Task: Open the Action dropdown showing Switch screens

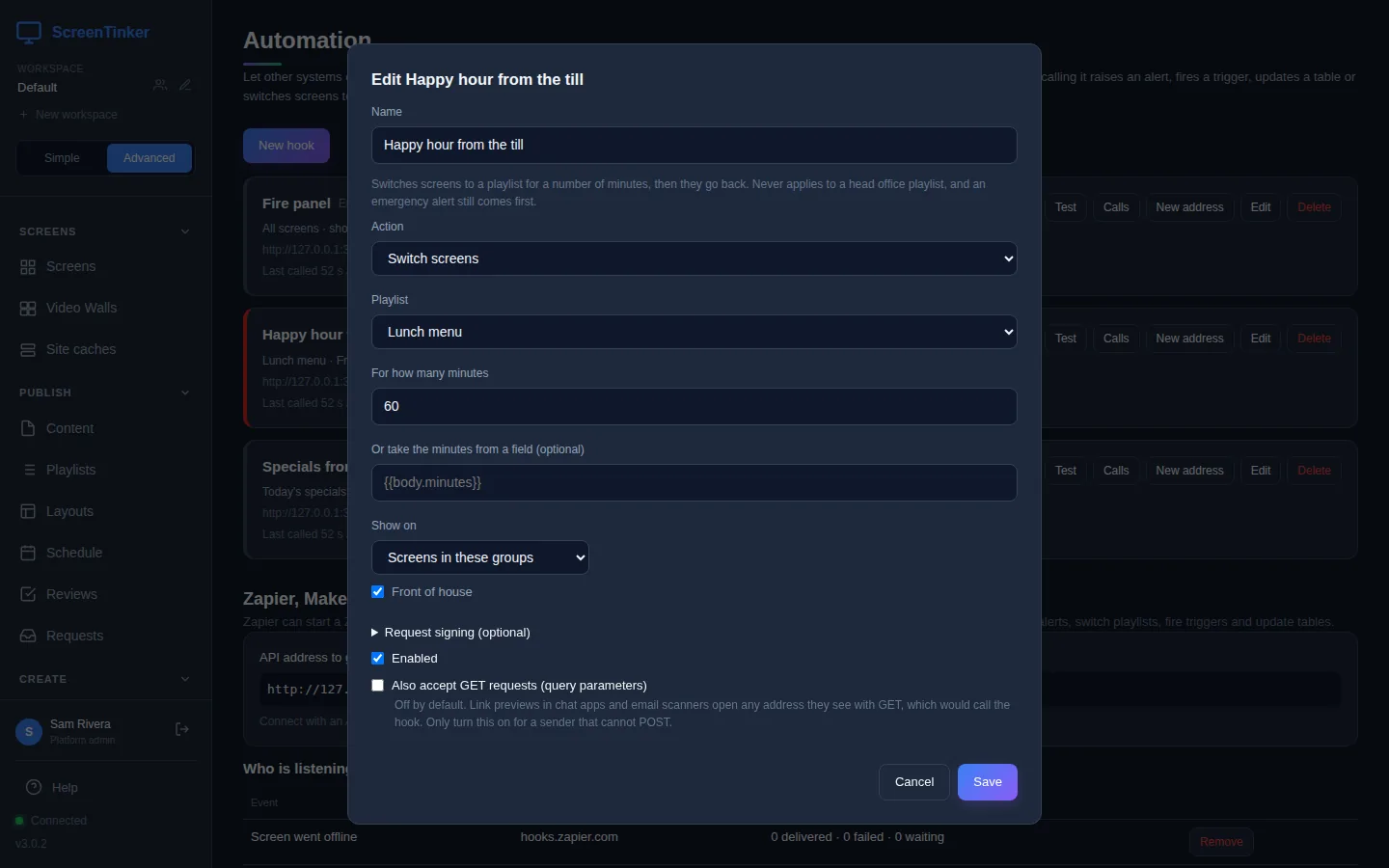Action: (694, 258)
